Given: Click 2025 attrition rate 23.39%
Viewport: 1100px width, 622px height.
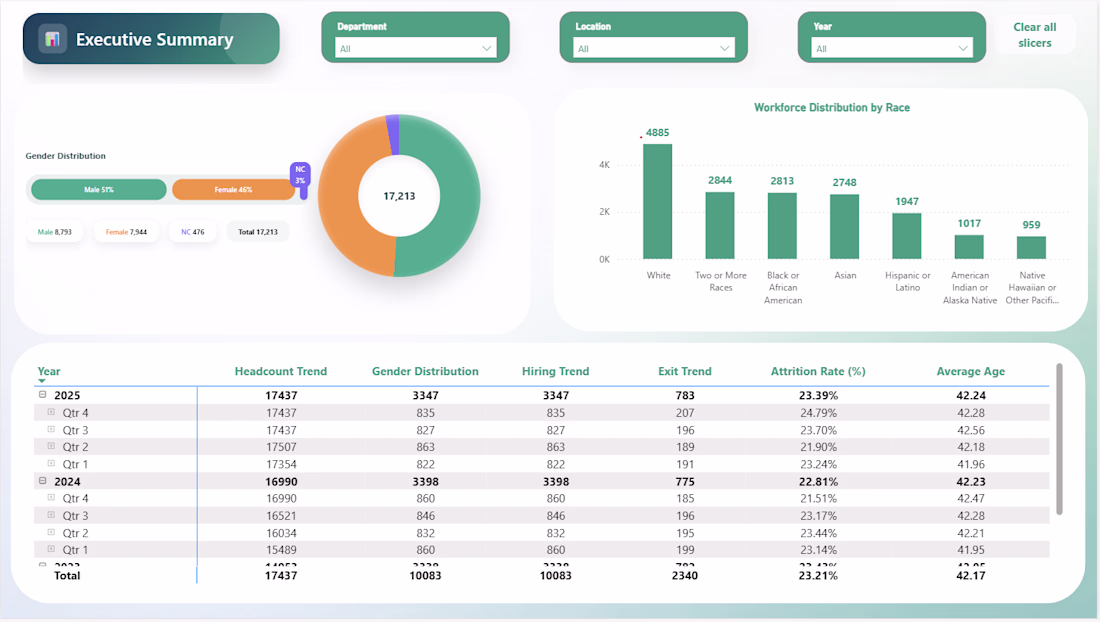Looking at the screenshot, I should (818, 395).
